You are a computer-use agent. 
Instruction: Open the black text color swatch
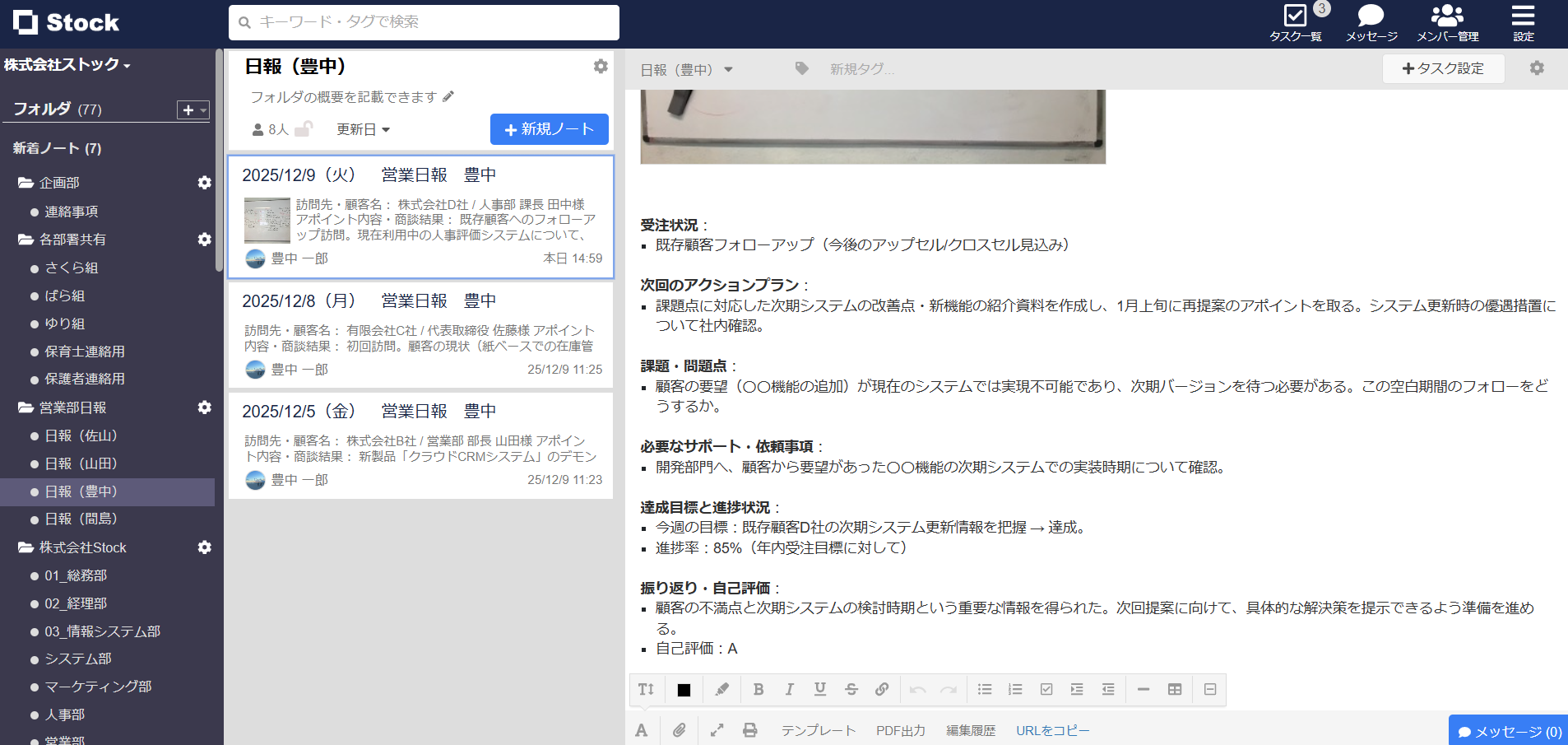pyautogui.click(x=683, y=690)
